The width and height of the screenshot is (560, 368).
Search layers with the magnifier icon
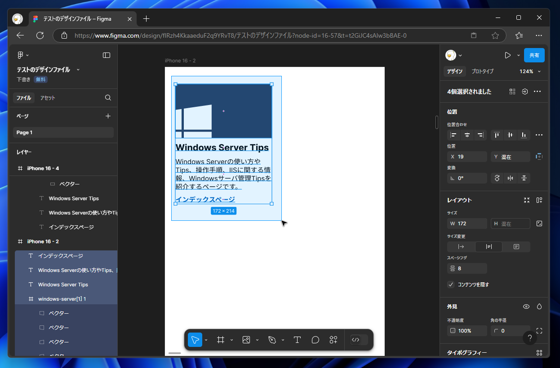click(108, 98)
